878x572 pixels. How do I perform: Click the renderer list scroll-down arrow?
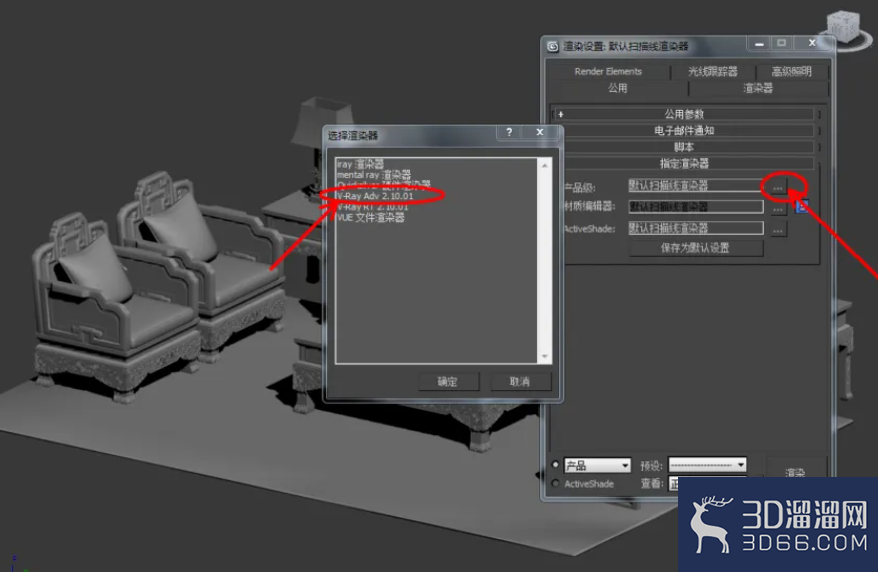coord(544,357)
